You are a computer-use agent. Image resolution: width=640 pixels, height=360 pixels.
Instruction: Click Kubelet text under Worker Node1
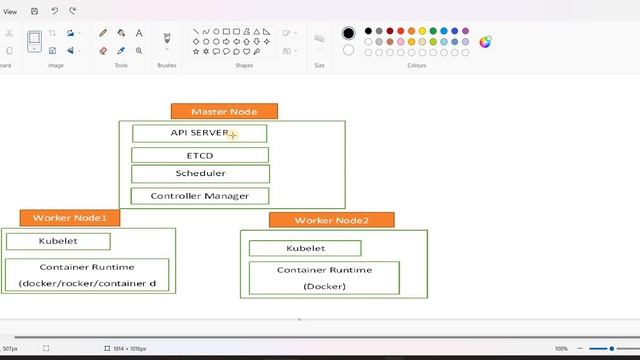(58, 241)
